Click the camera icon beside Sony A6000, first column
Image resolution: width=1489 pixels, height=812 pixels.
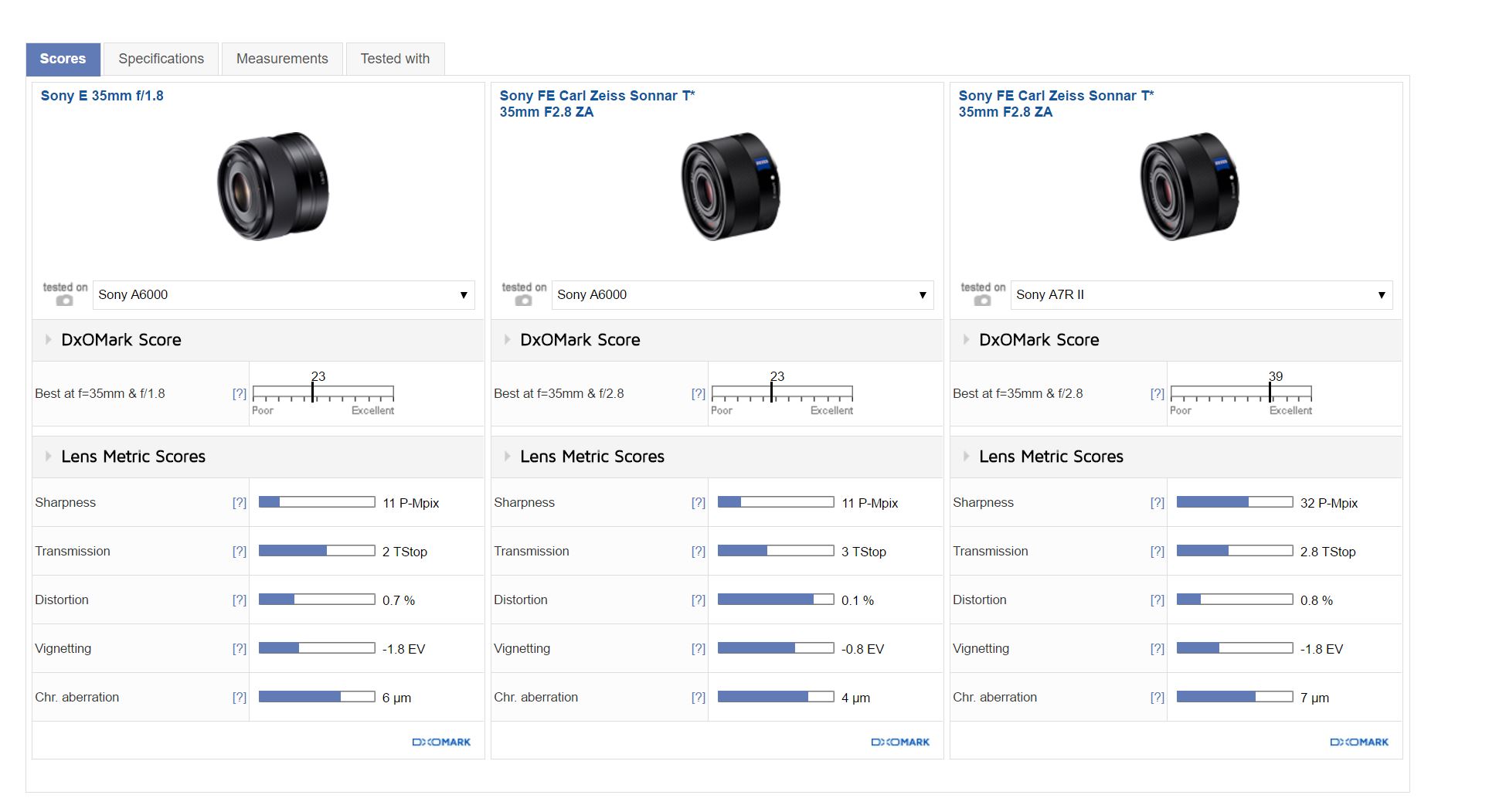tap(65, 301)
